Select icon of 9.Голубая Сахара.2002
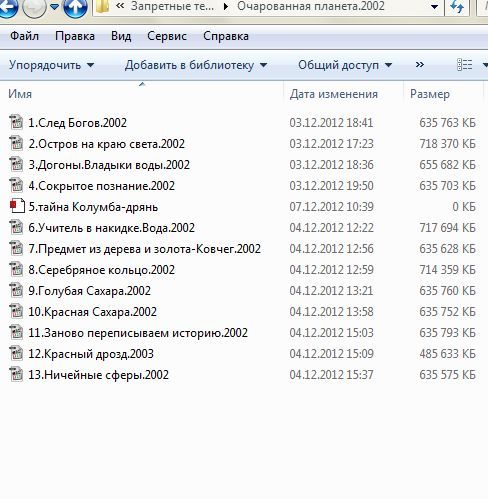This screenshot has width=488, height=499. tap(16, 290)
